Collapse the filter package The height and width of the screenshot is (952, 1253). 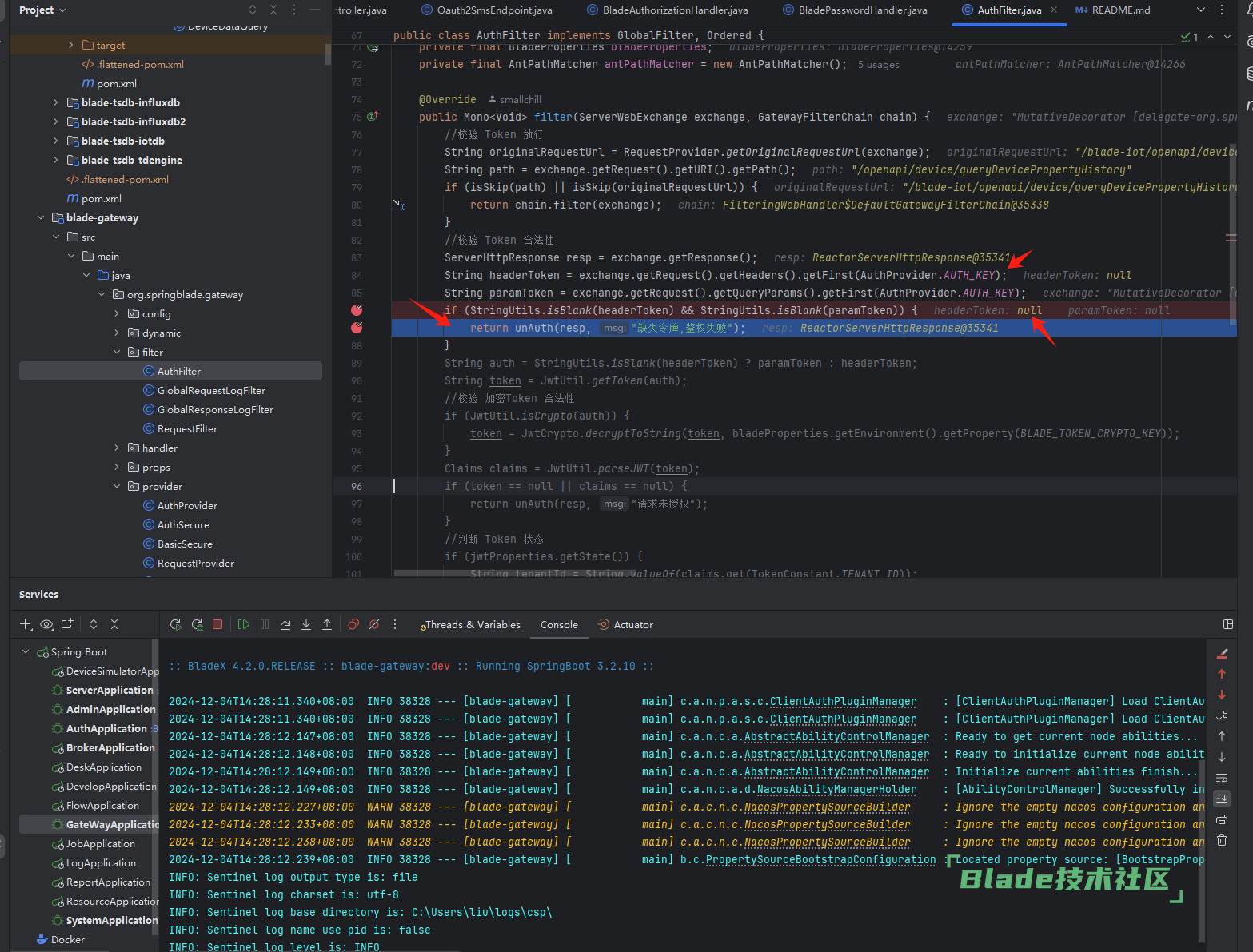[x=117, y=352]
